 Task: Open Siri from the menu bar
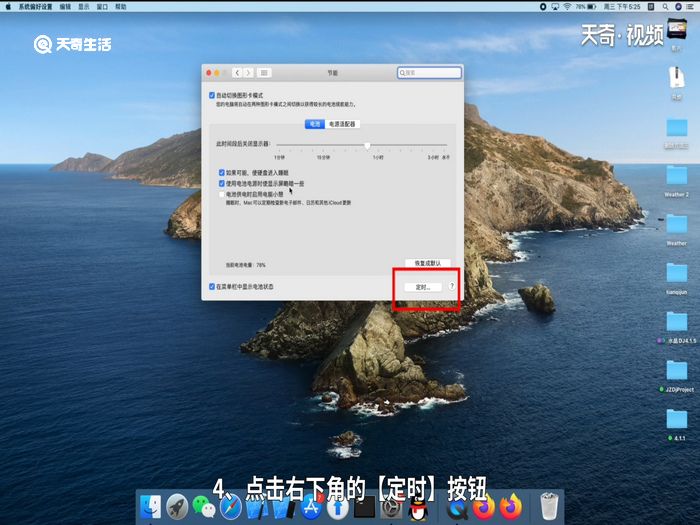(x=678, y=6)
